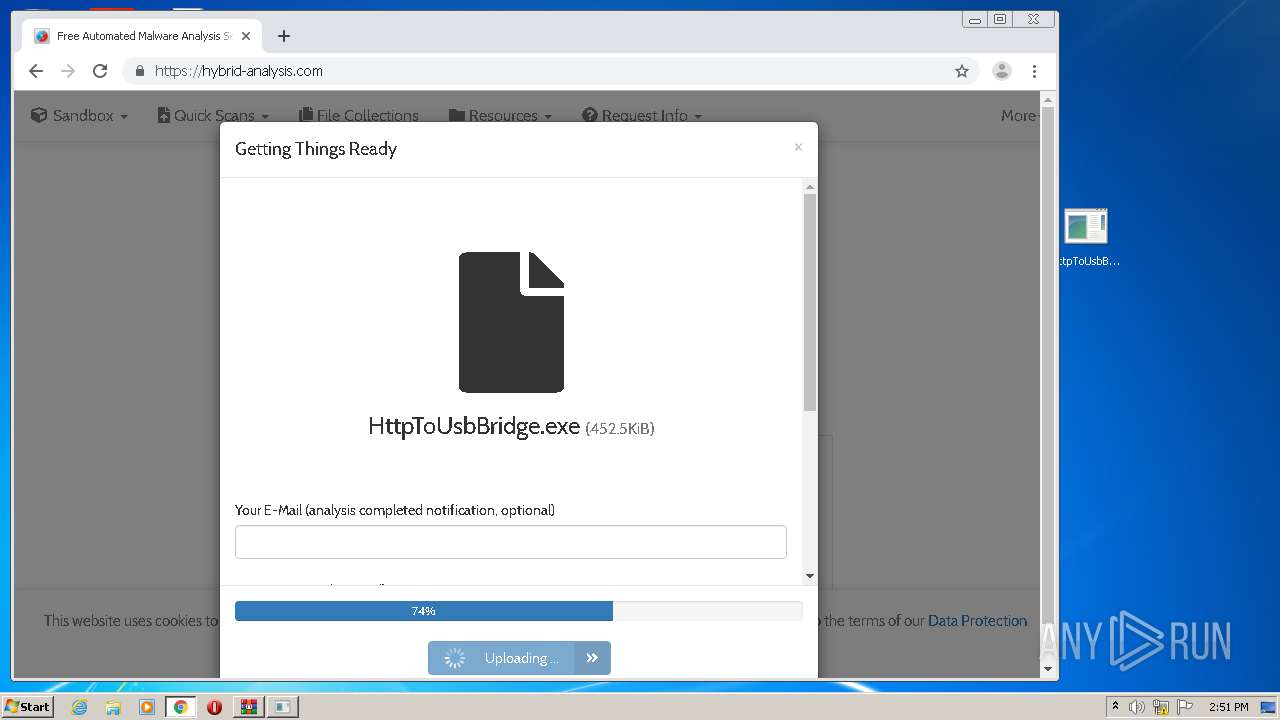Launch Internet Explorer from the taskbar
The height and width of the screenshot is (720, 1280).
(x=80, y=707)
